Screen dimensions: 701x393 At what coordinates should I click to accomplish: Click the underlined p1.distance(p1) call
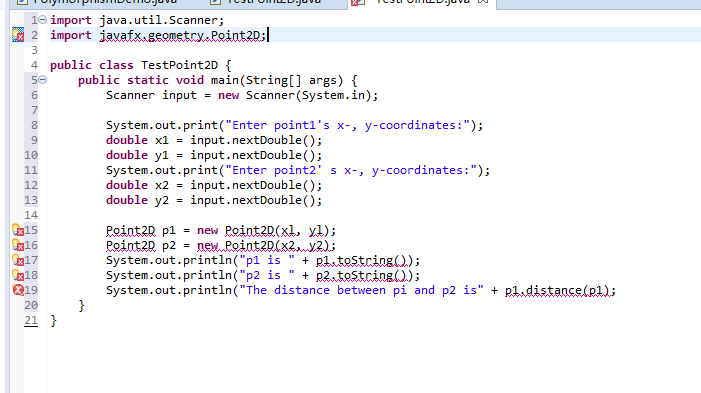click(x=557, y=291)
